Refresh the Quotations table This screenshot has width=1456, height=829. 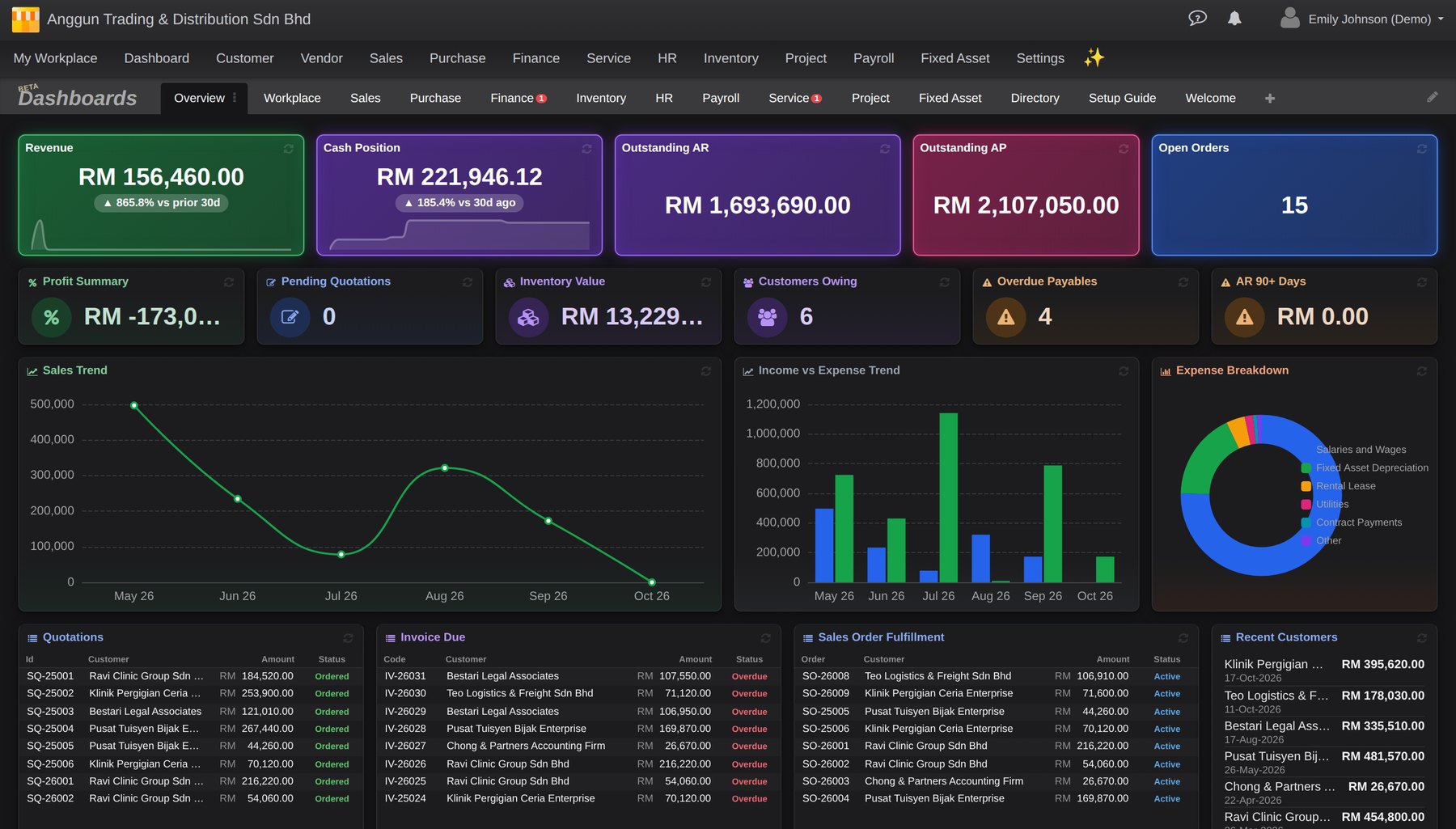click(348, 638)
